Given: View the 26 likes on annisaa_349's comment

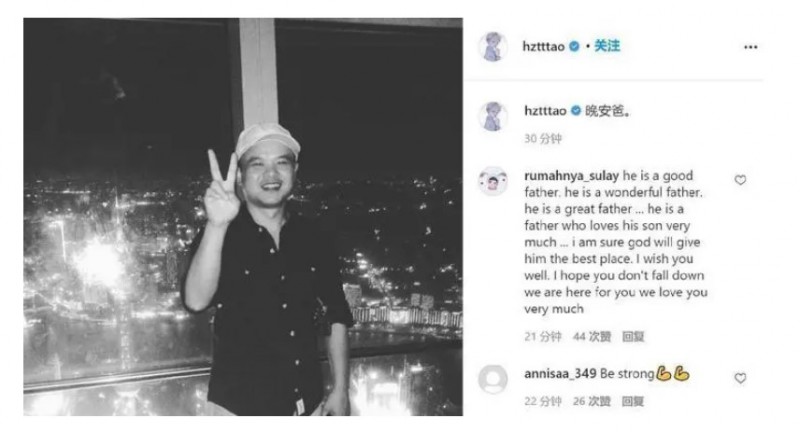Looking at the screenshot, I should [592, 401].
